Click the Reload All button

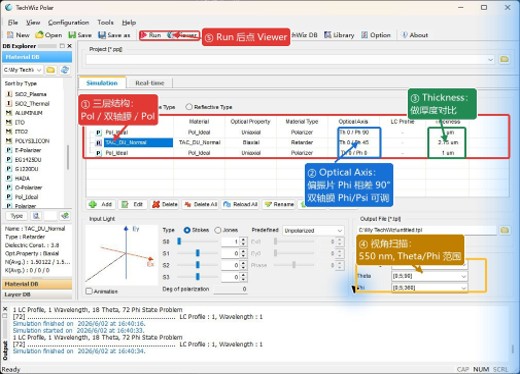[240, 204]
